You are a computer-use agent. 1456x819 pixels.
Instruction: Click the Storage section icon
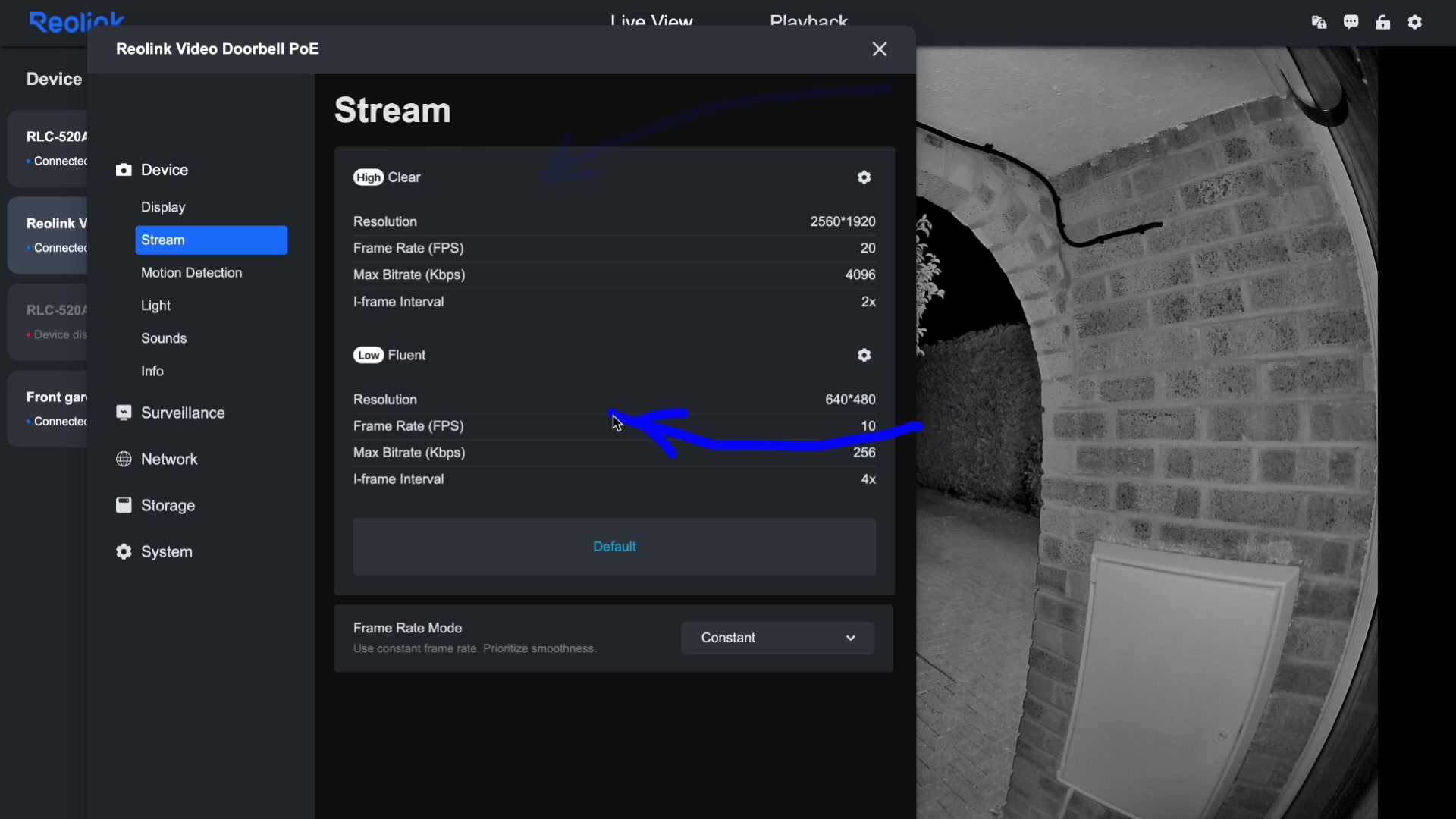tap(124, 506)
